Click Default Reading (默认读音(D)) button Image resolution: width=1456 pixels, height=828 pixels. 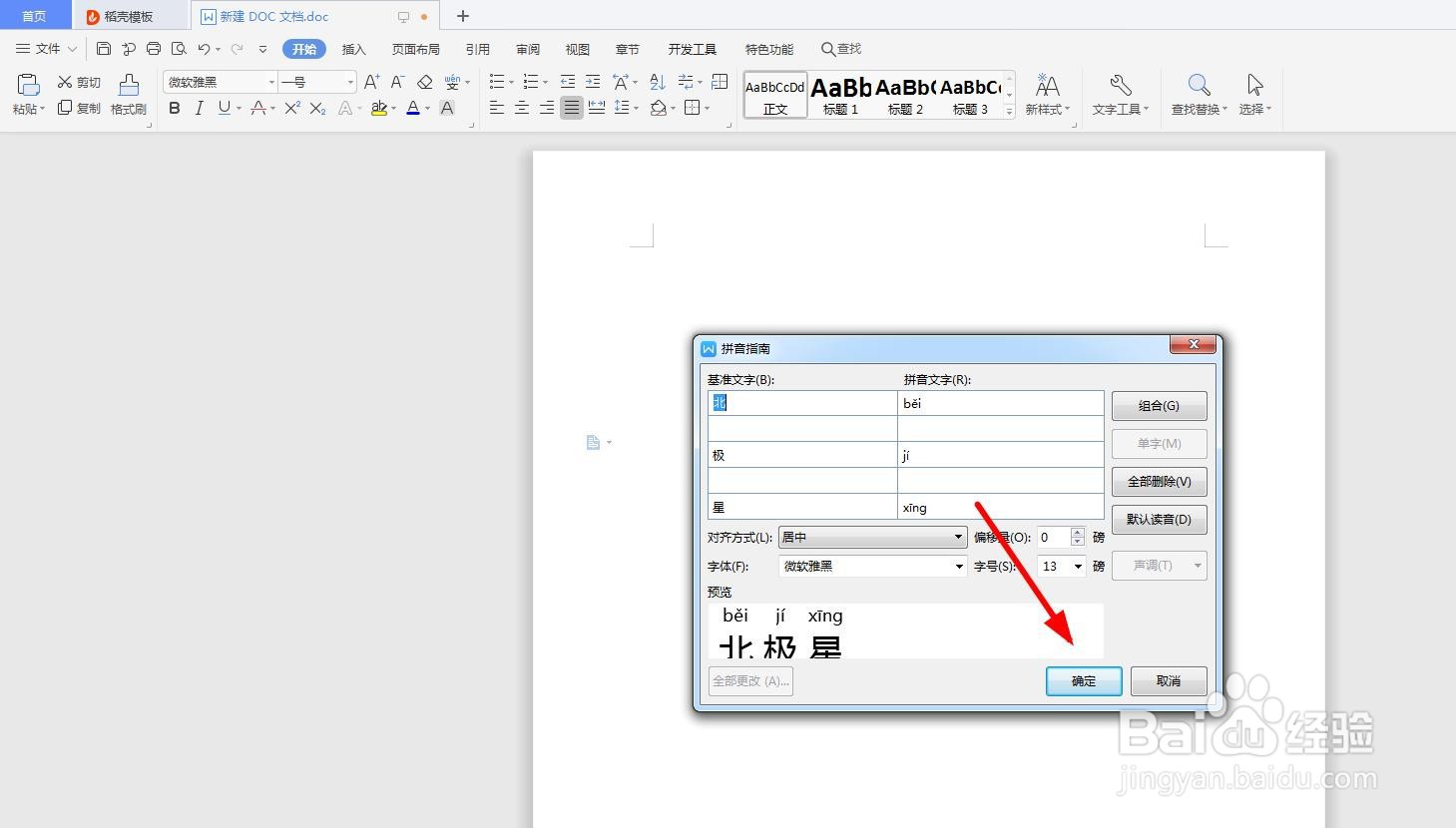point(1159,519)
